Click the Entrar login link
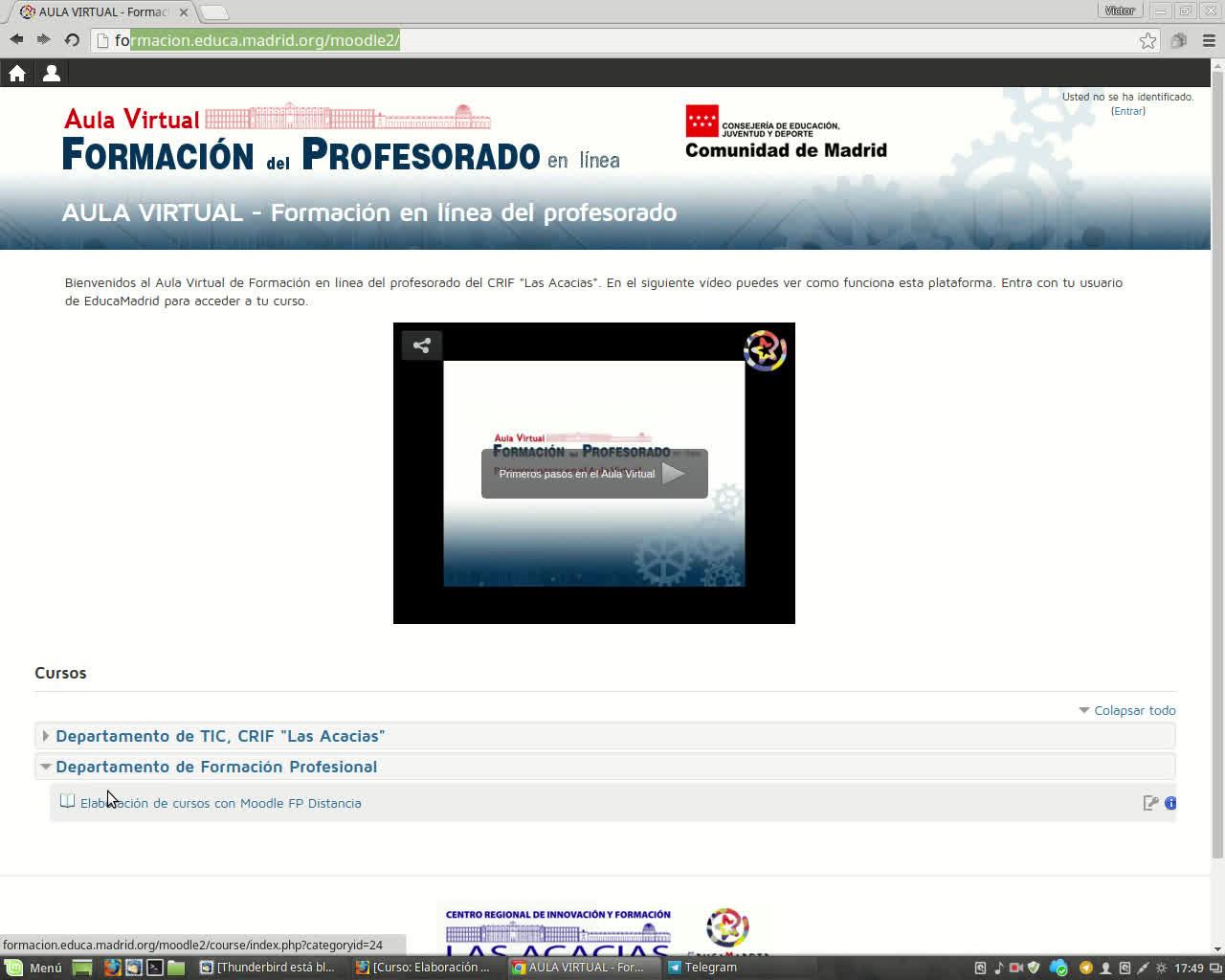Image resolution: width=1225 pixels, height=980 pixels. tap(1128, 111)
